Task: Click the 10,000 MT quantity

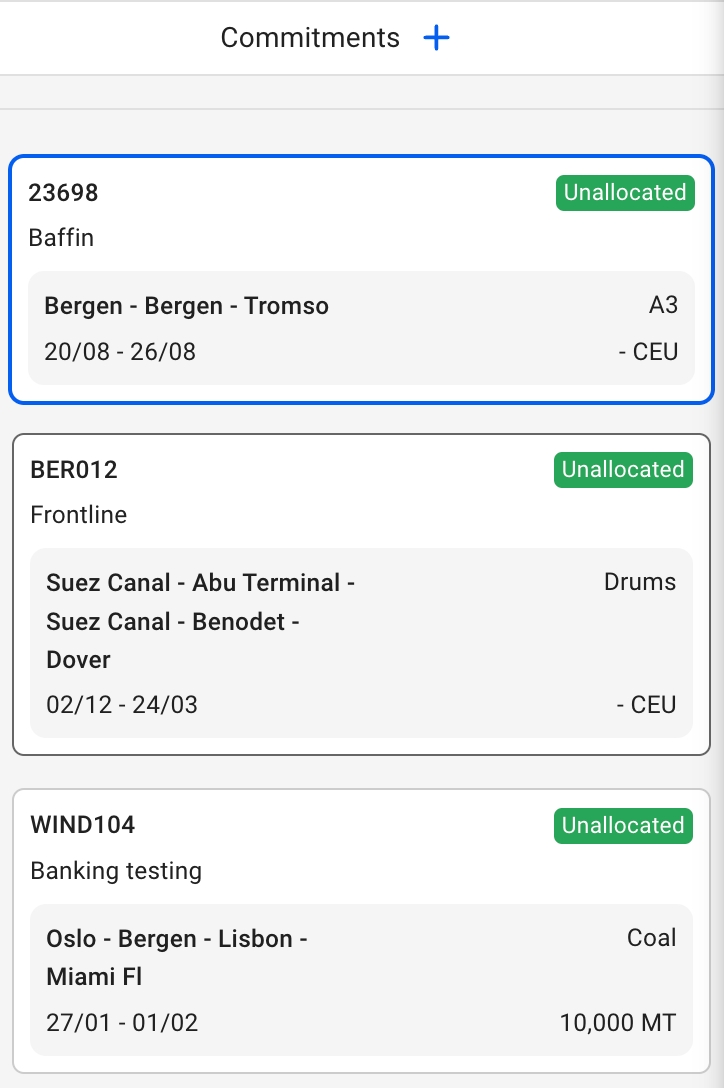Action: pyautogui.click(x=618, y=1023)
